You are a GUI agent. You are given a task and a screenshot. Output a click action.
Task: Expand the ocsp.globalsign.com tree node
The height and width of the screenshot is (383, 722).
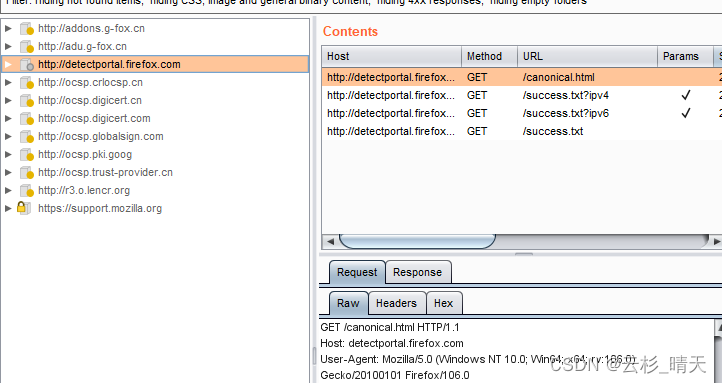coord(8,136)
